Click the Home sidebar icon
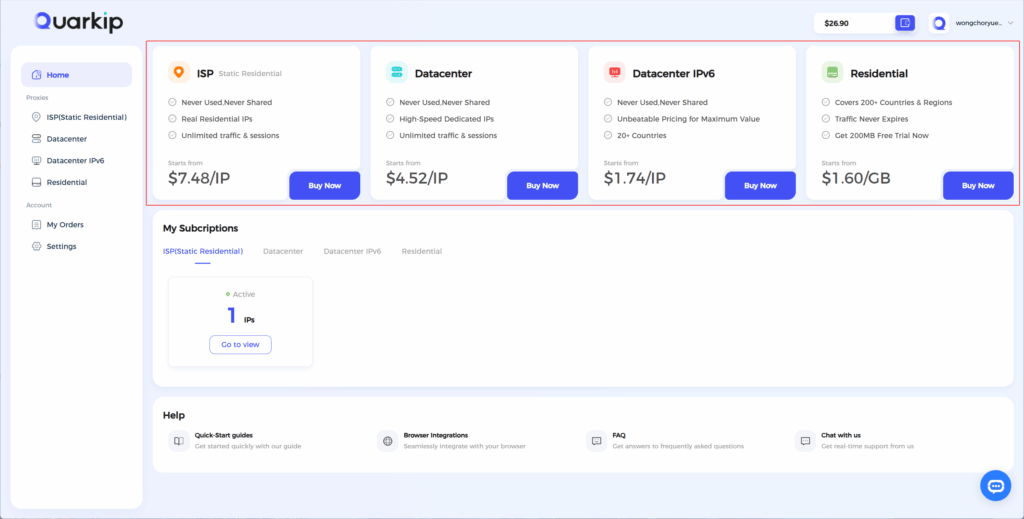The image size is (1024, 519). click(37, 74)
